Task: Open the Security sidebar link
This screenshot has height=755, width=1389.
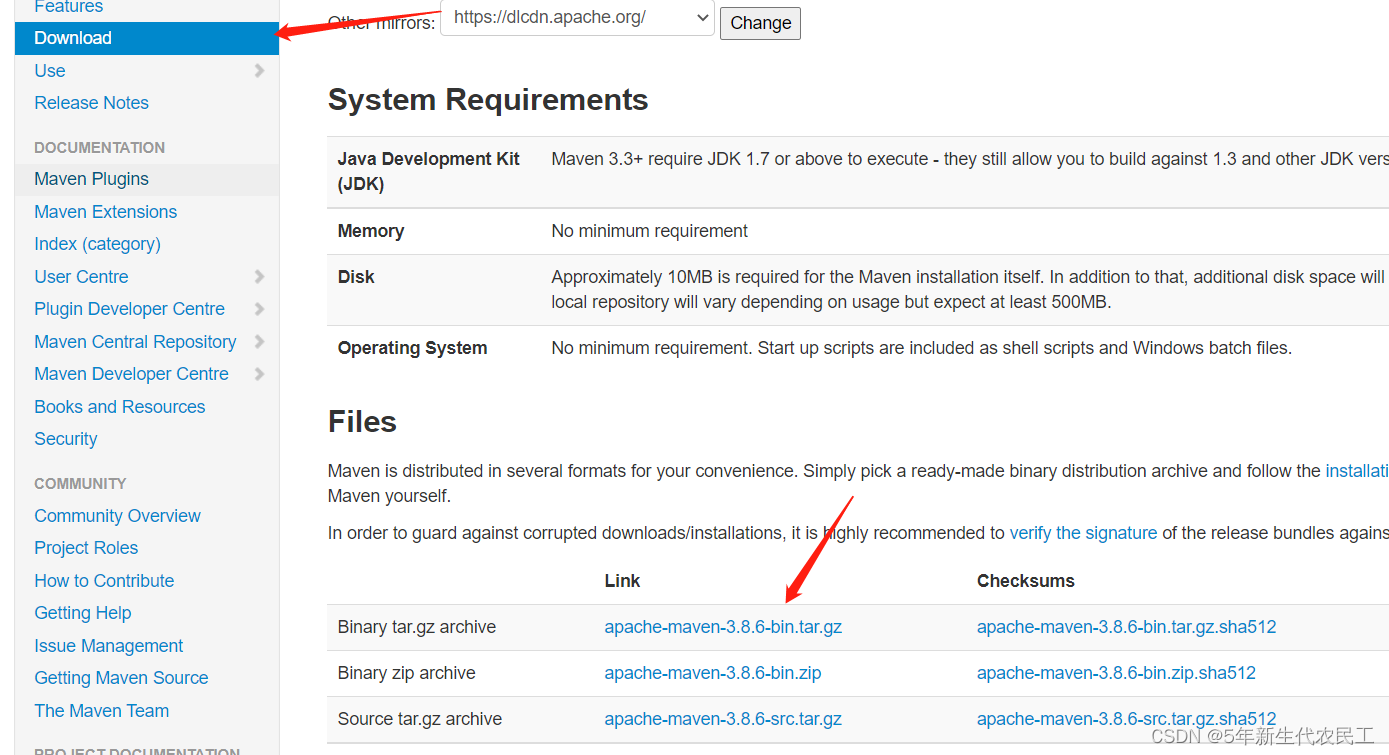Action: tap(65, 439)
